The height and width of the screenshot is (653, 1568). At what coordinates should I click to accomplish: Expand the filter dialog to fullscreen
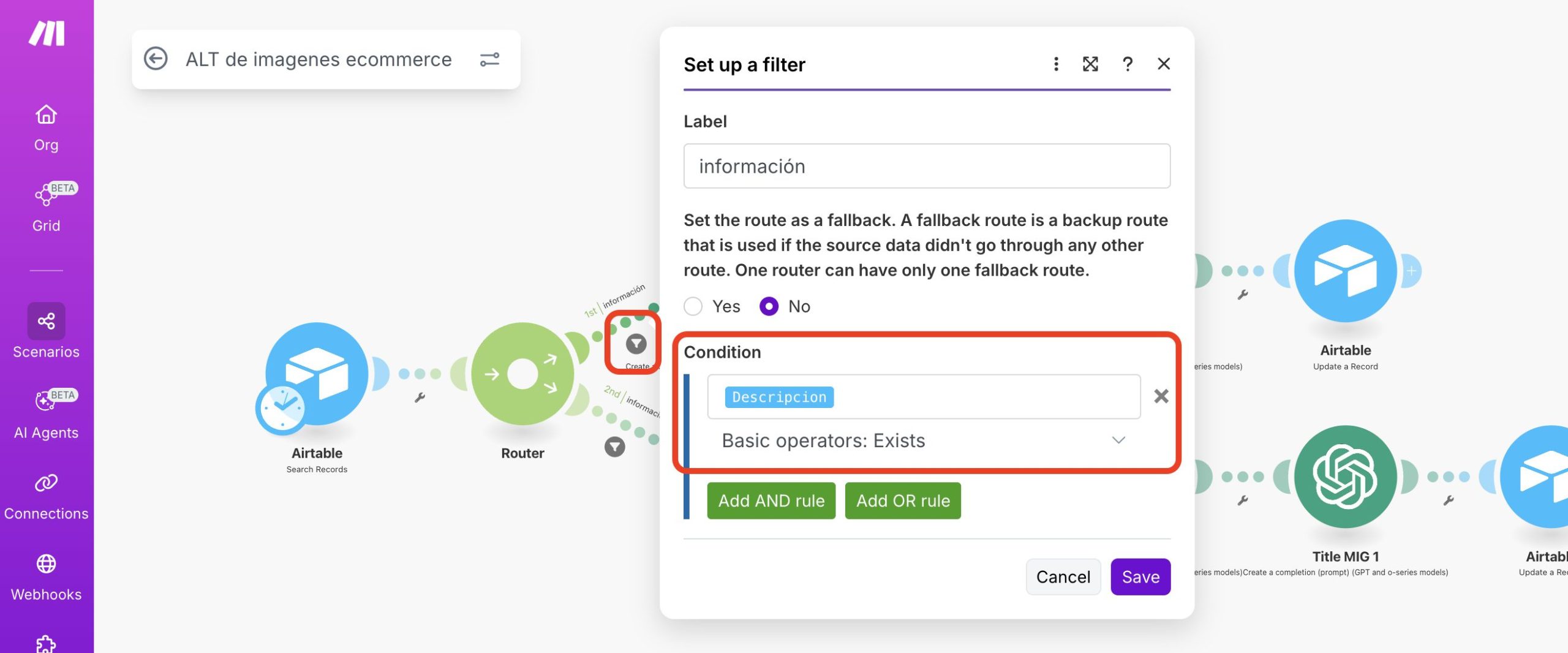click(x=1090, y=64)
